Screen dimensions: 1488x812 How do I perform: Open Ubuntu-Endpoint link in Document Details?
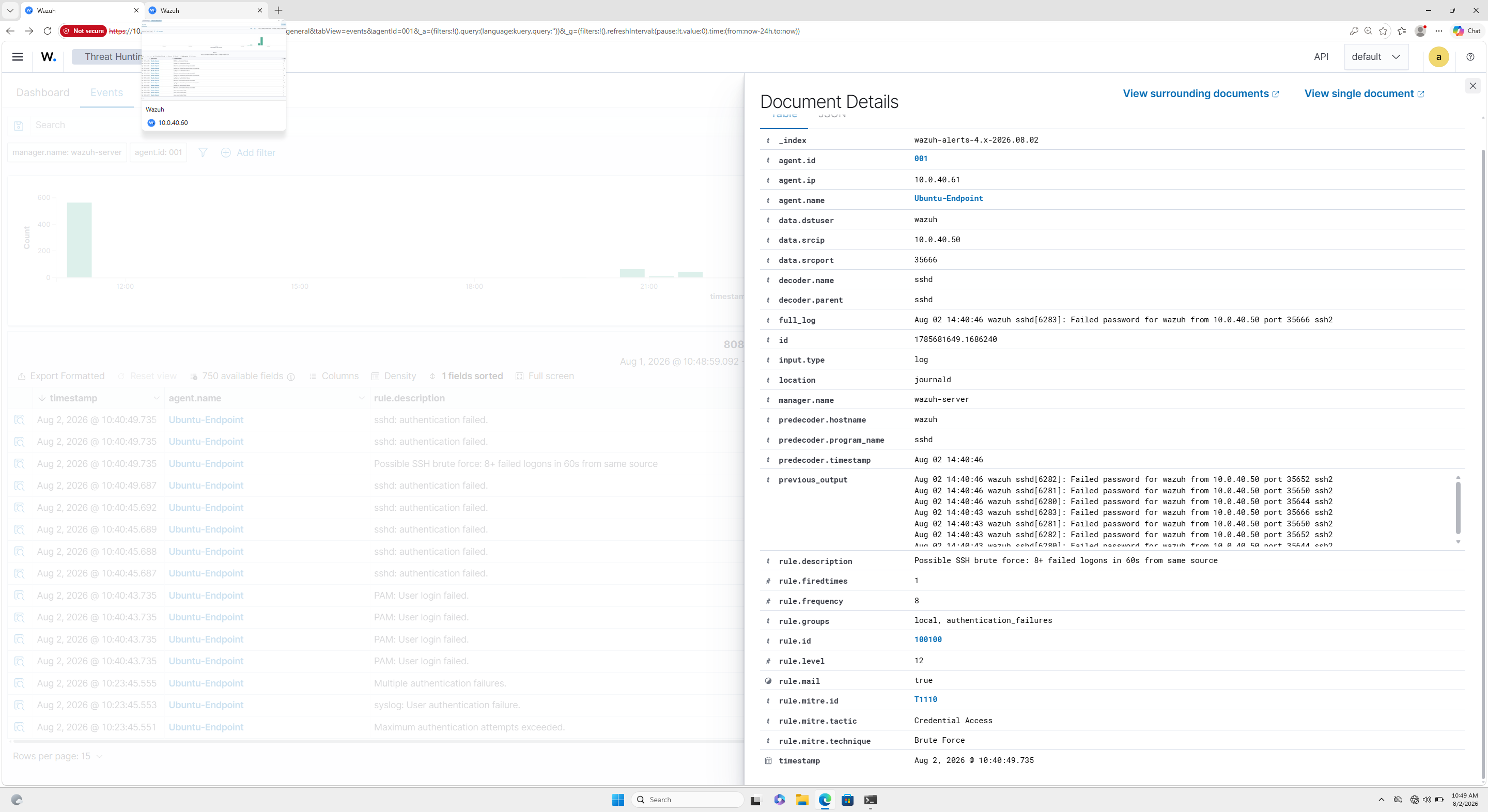(949, 198)
